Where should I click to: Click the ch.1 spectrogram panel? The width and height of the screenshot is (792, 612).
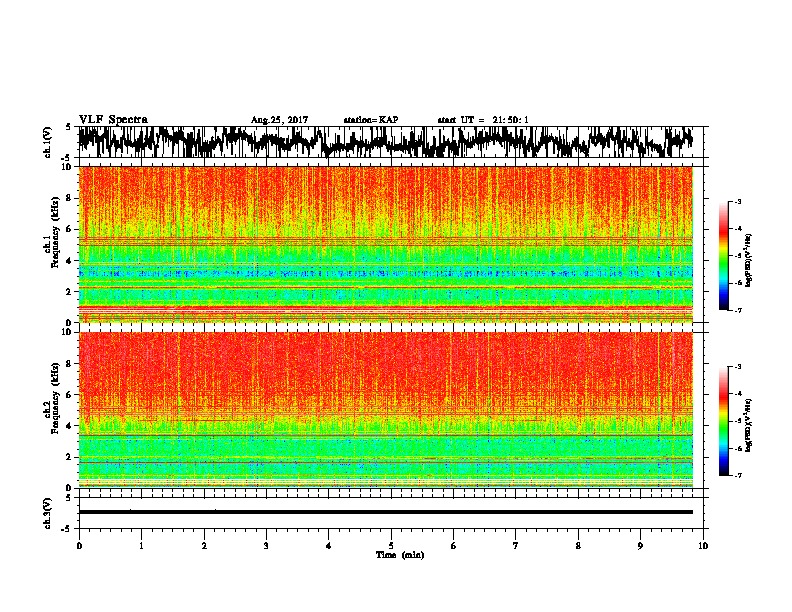(x=386, y=244)
